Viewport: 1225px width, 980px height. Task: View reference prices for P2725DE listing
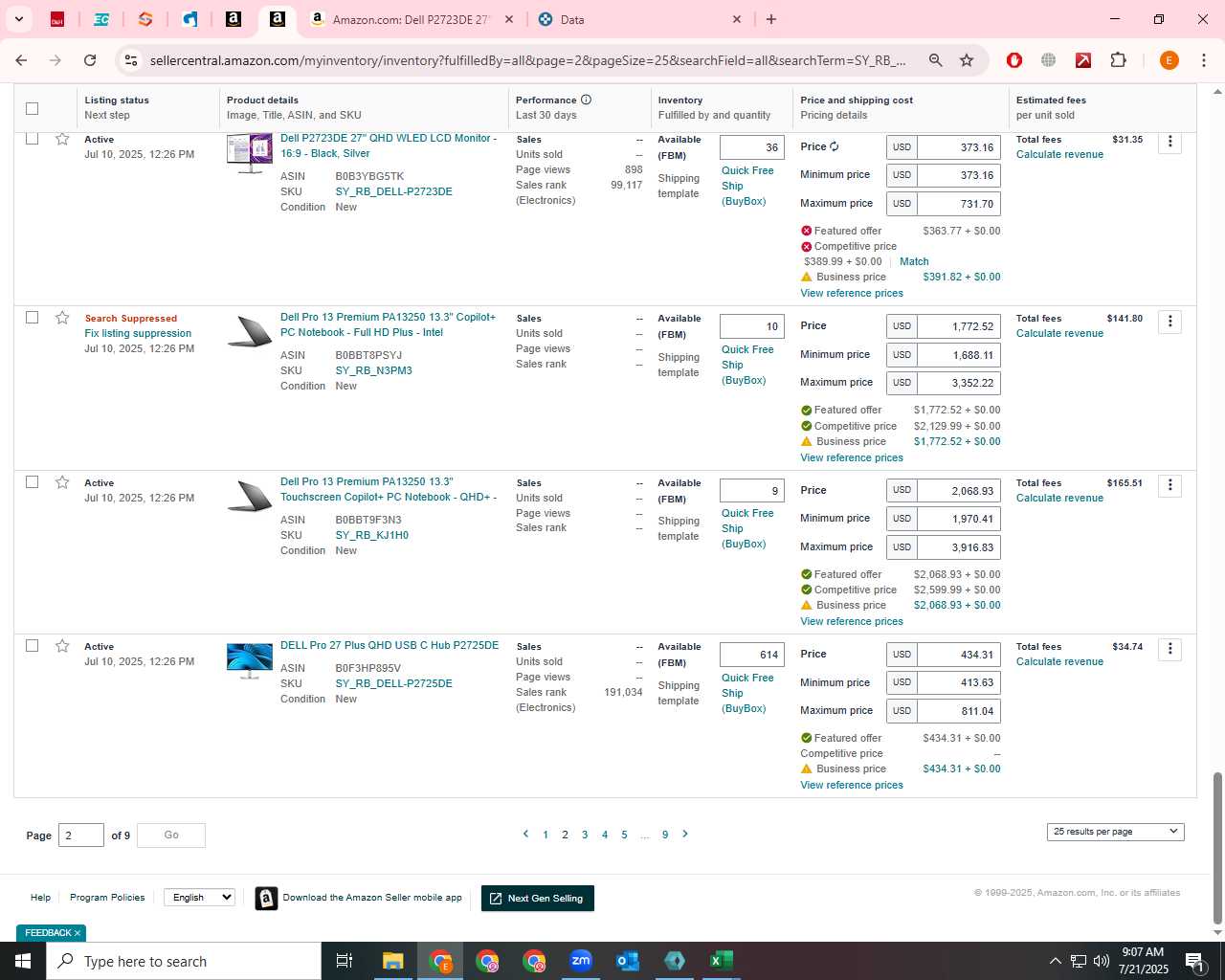click(852, 785)
